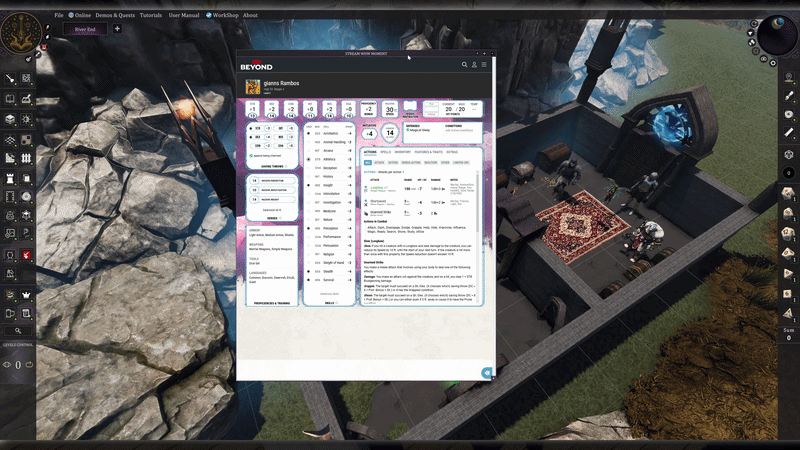Click the magnifier search button in left toolbar
This screenshot has width=800, height=450.
pyautogui.click(x=18, y=331)
